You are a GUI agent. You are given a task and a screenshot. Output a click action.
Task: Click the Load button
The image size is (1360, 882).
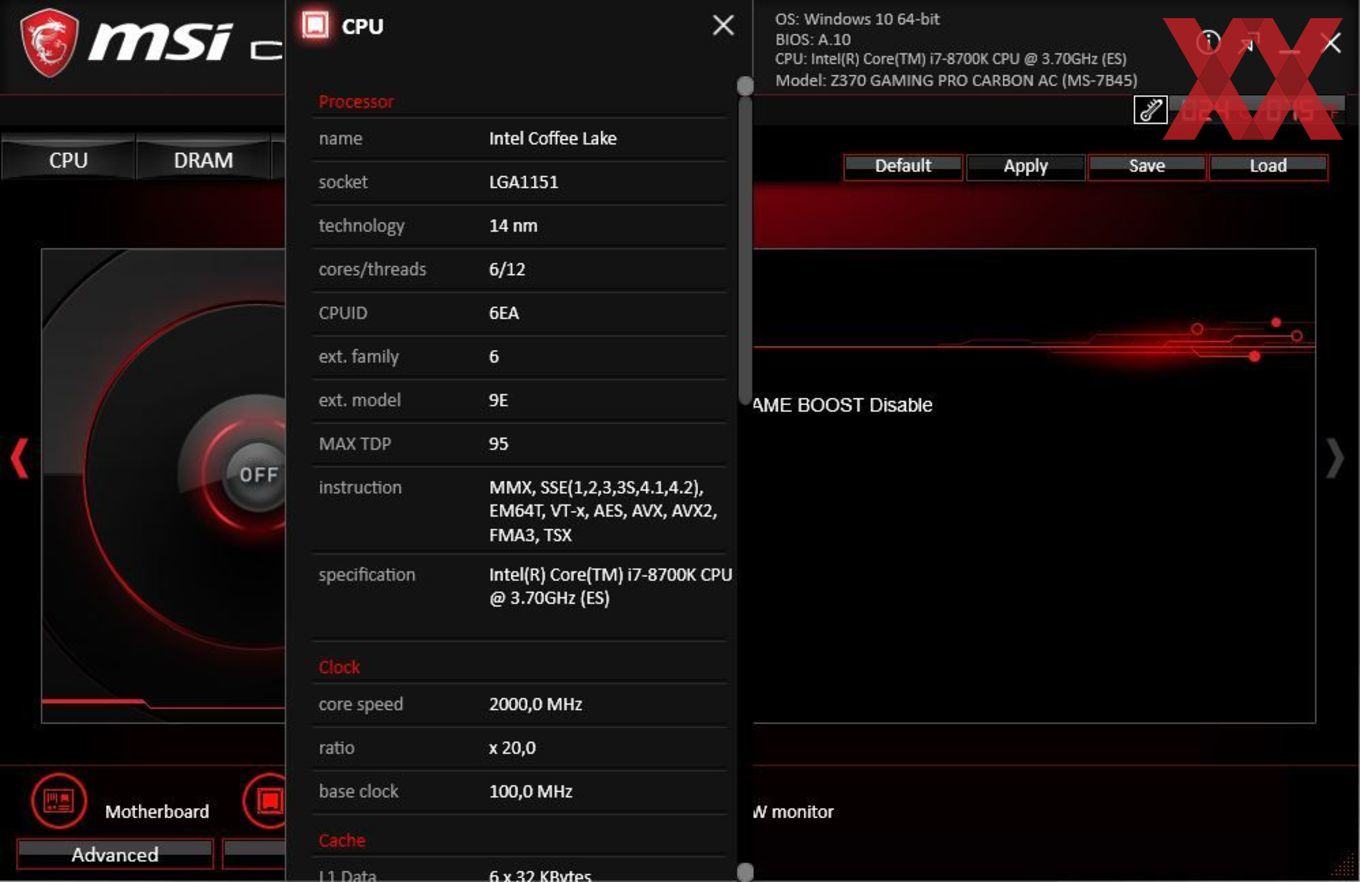[x=1268, y=166]
